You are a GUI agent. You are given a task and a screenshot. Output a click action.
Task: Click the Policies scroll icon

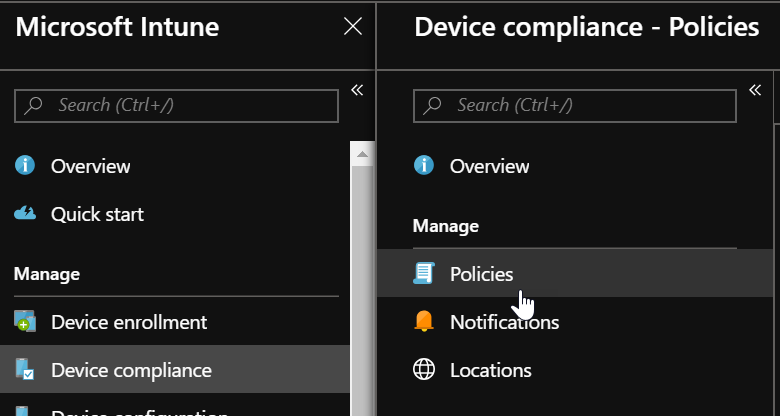point(424,274)
